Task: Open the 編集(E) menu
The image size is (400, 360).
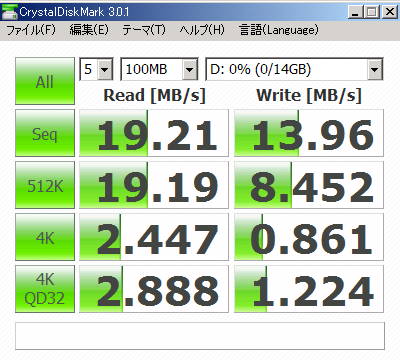Action: [89, 30]
